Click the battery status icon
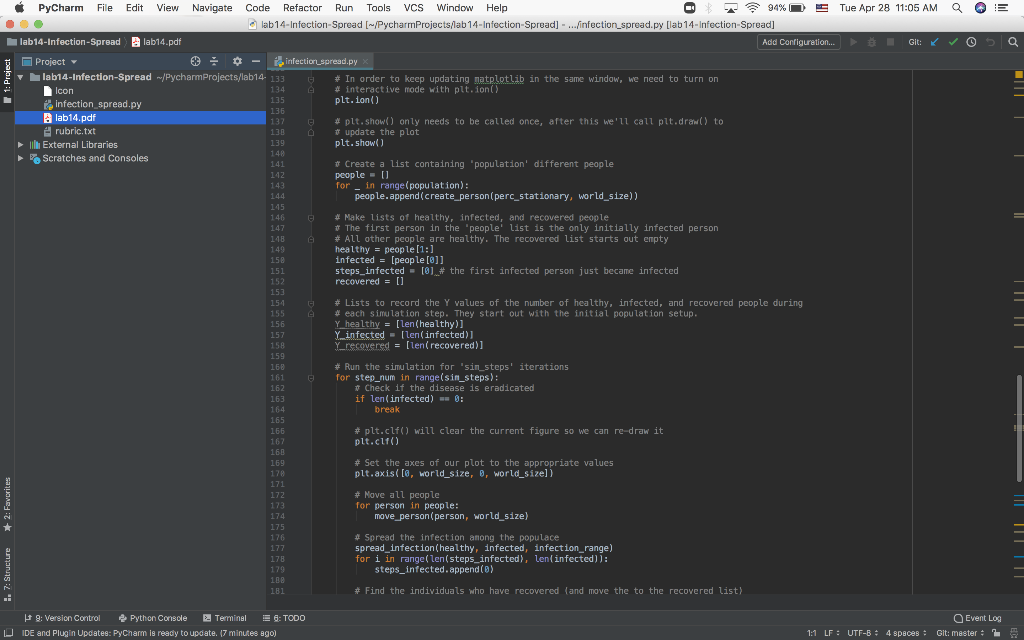 tap(797, 8)
